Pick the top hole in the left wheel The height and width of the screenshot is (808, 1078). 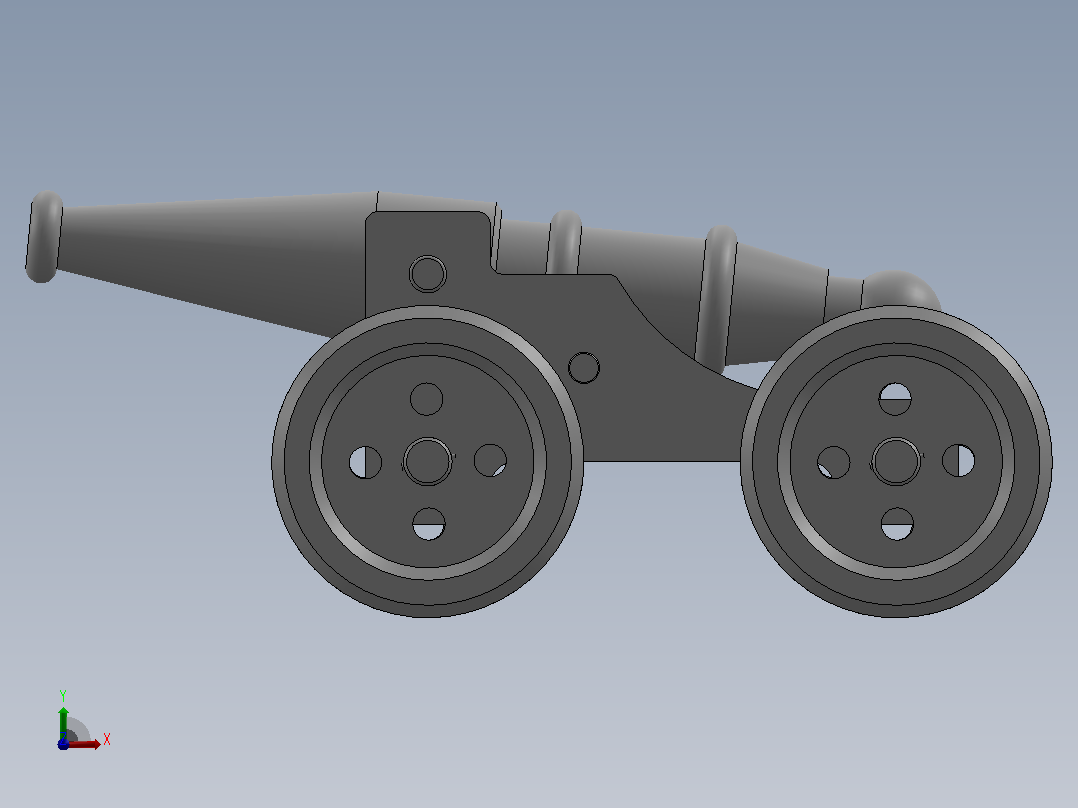pyautogui.click(x=426, y=399)
